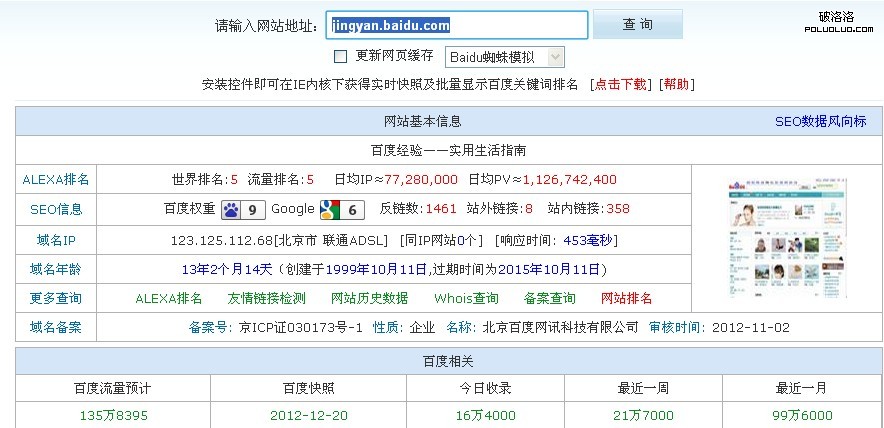Click the last month count 99万6000
The width and height of the screenshot is (884, 428).
[x=802, y=416]
